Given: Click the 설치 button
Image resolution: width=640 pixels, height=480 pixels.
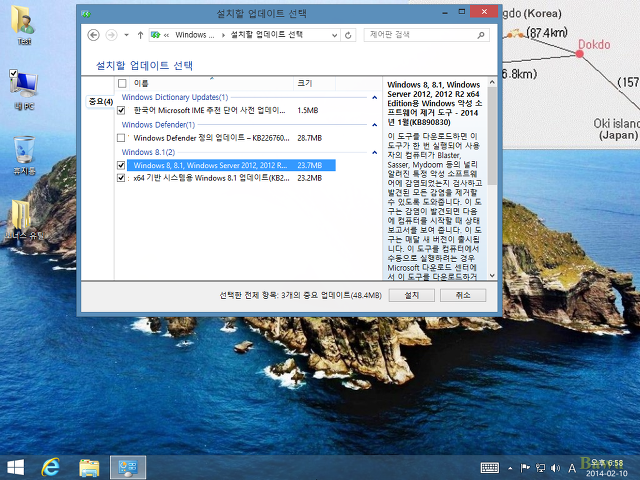Looking at the screenshot, I should tap(411, 295).
